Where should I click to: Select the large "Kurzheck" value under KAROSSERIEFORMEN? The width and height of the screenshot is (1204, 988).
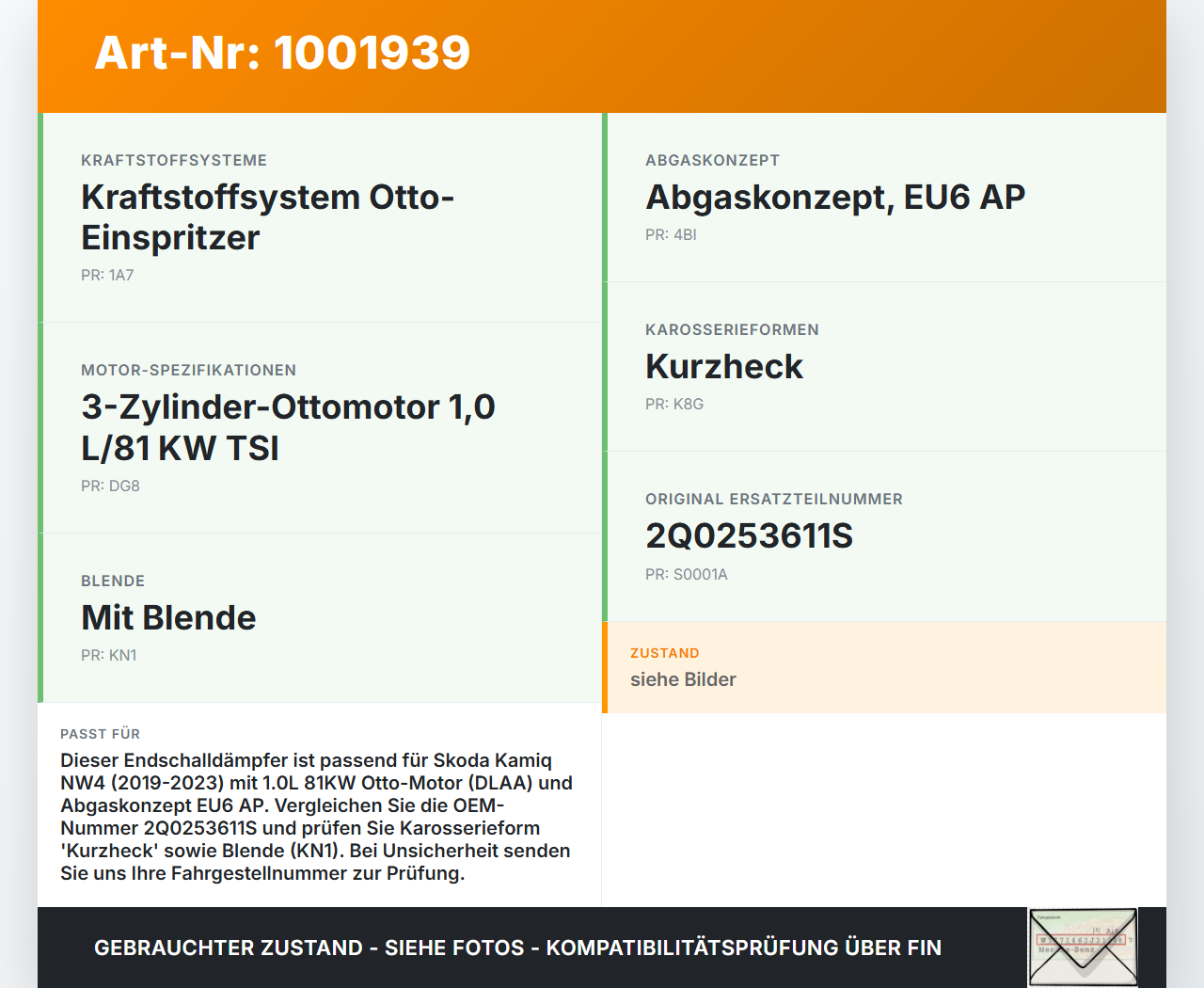click(724, 366)
